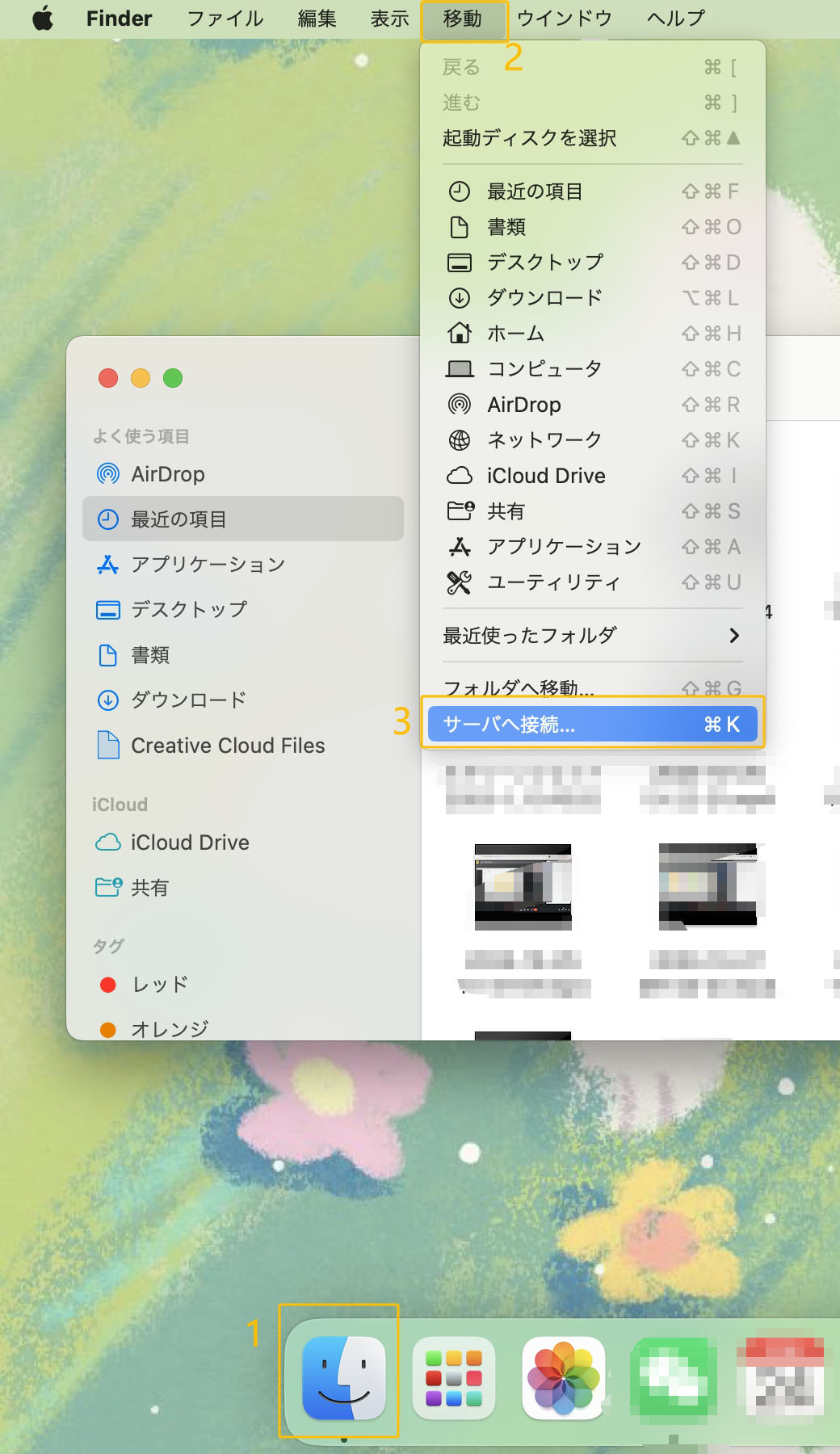Click the アプリケーション icon in 移動 menu
This screenshot has height=1454, width=840.
(x=459, y=547)
